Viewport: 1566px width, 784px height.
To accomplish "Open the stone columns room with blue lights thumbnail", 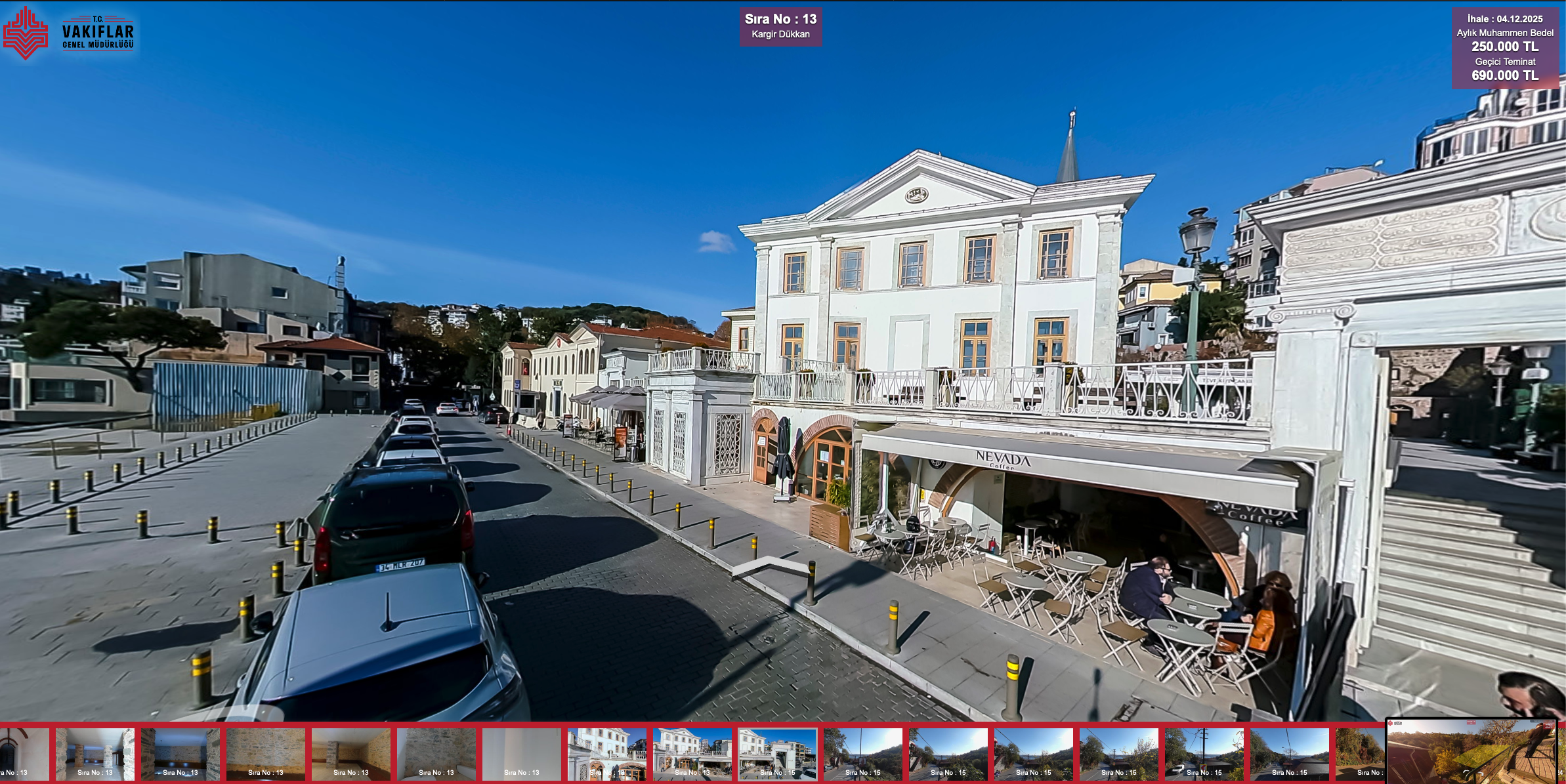I will [95, 754].
